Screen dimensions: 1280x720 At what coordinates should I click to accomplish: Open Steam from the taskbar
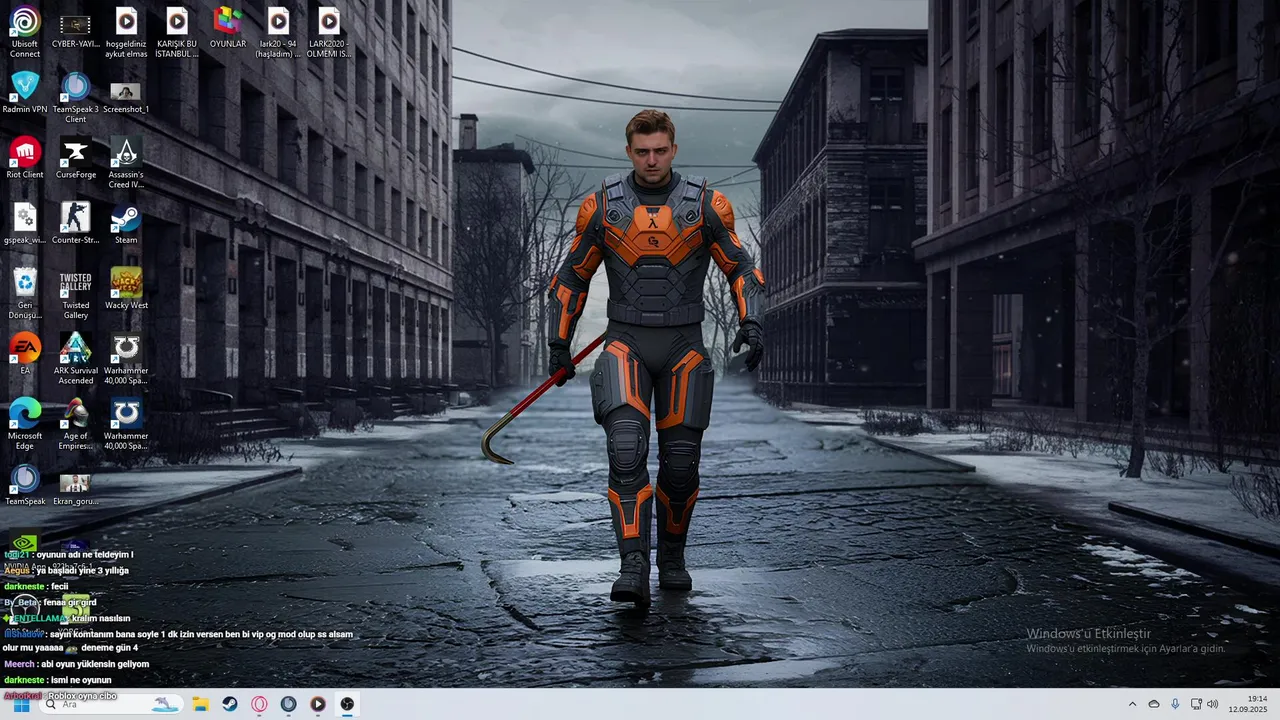[x=230, y=704]
